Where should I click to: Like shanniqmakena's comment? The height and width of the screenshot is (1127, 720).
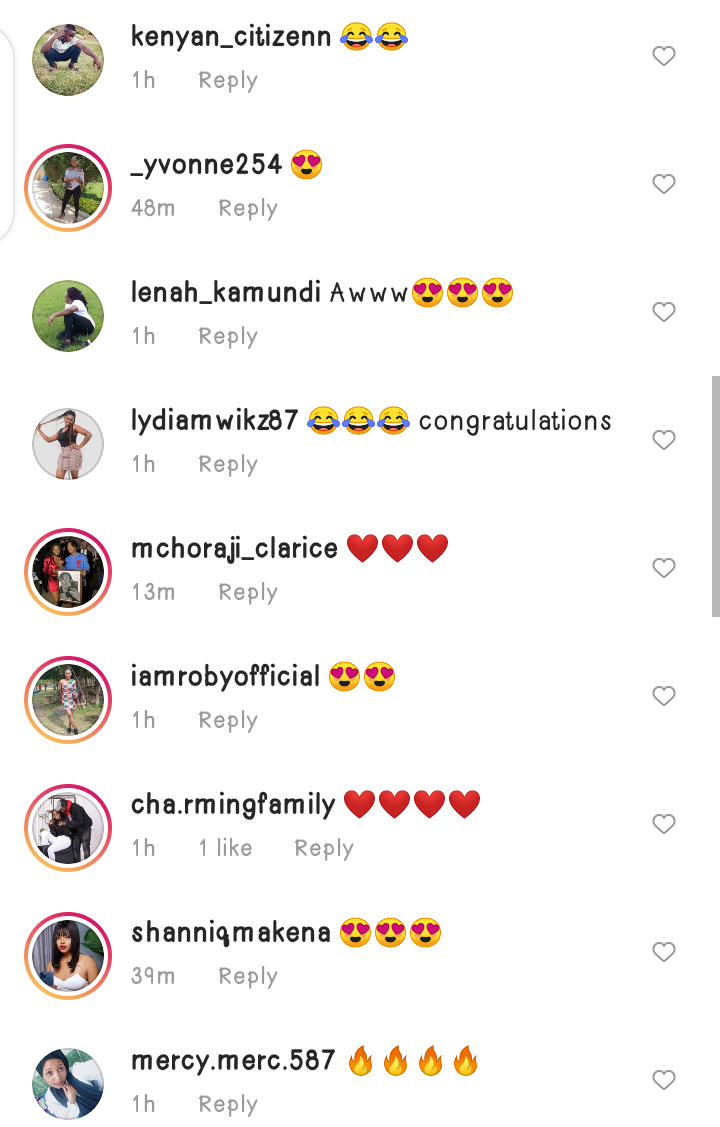tap(663, 952)
